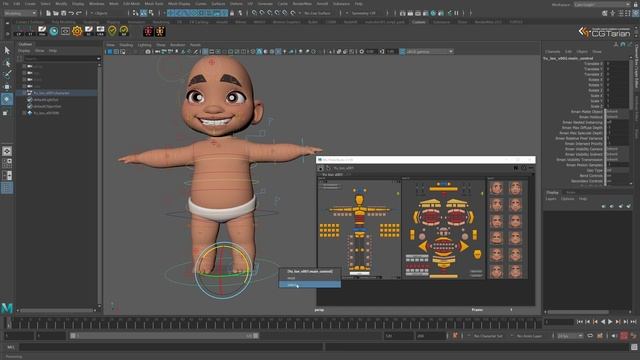Save the scene with disk icon
640x360 pixels.
coord(63,13)
